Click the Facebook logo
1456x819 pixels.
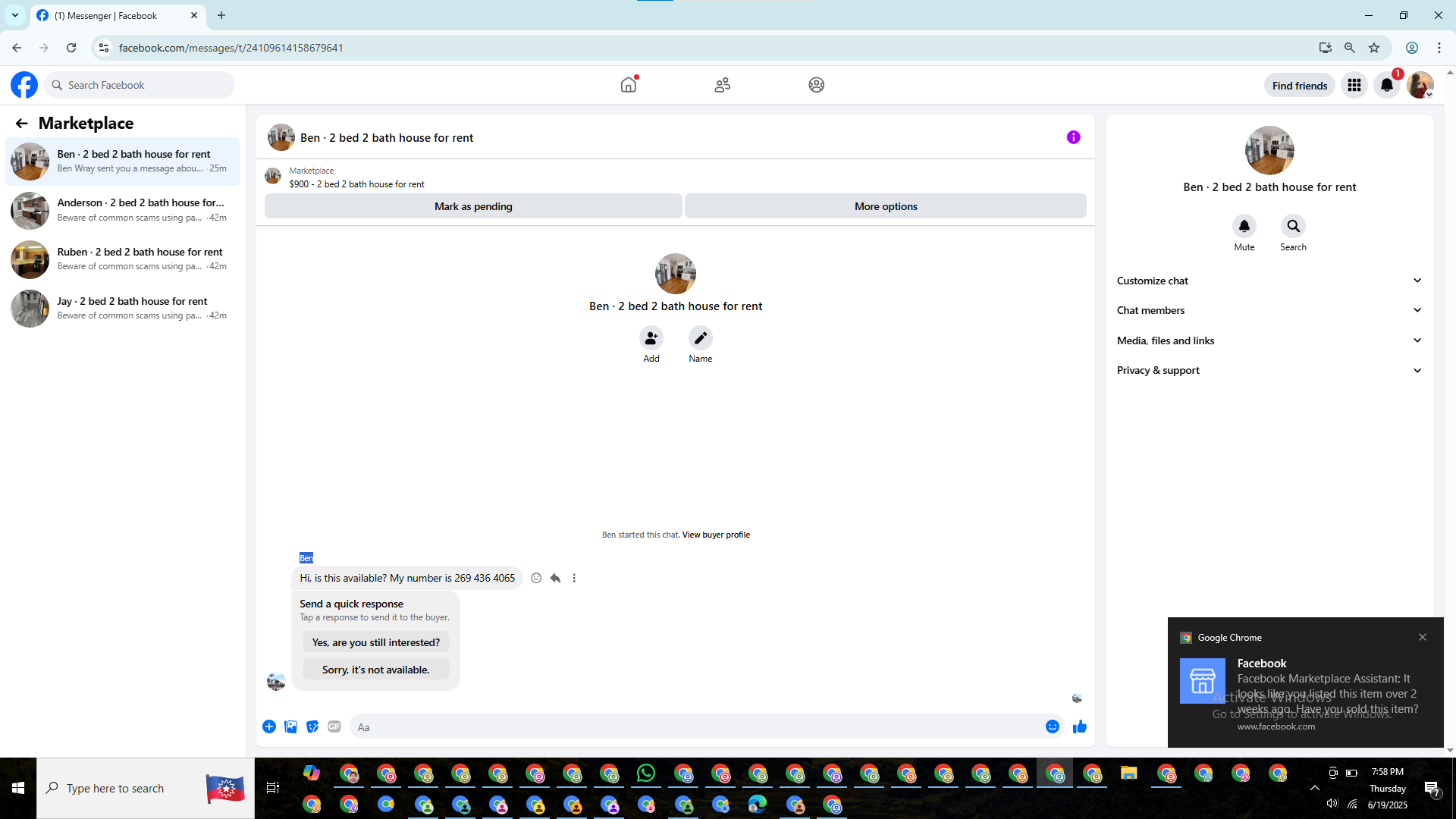(24, 85)
